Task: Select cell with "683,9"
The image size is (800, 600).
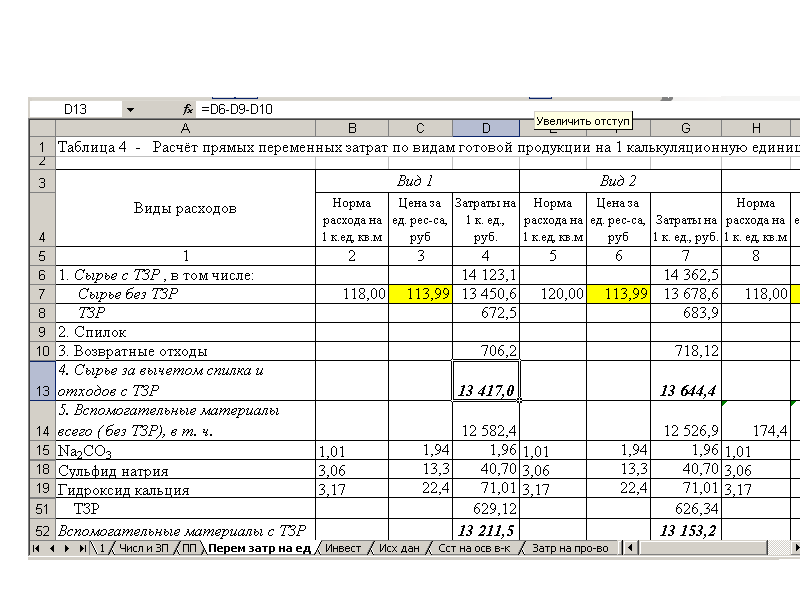Action: point(686,313)
